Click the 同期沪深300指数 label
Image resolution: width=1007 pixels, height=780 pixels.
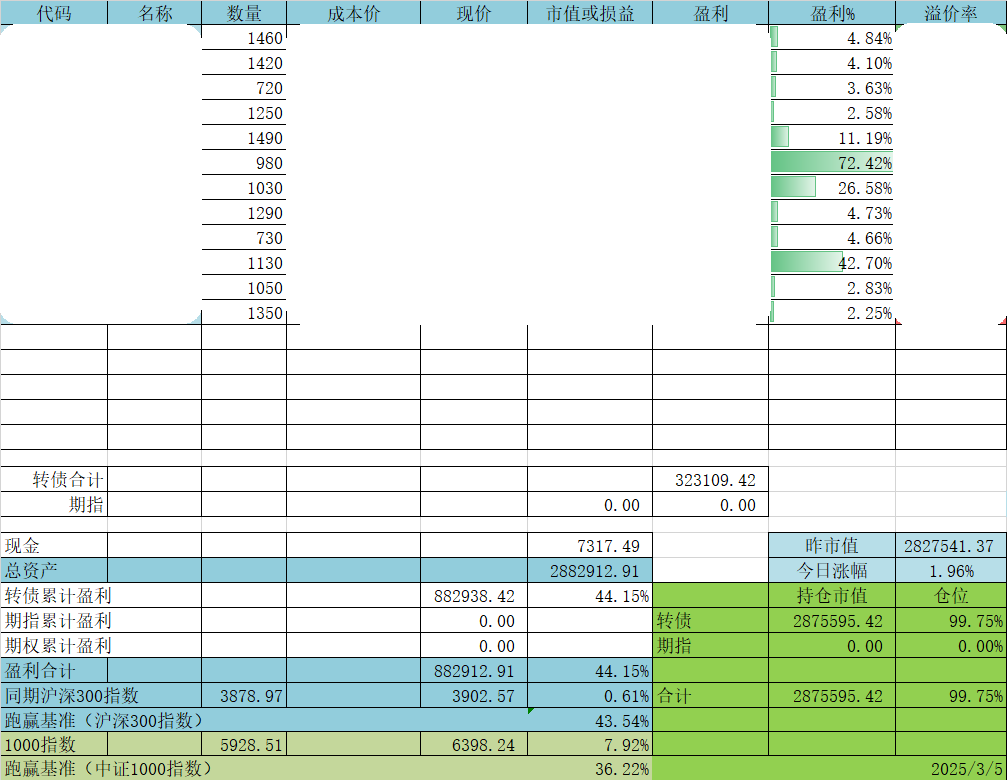coord(71,695)
